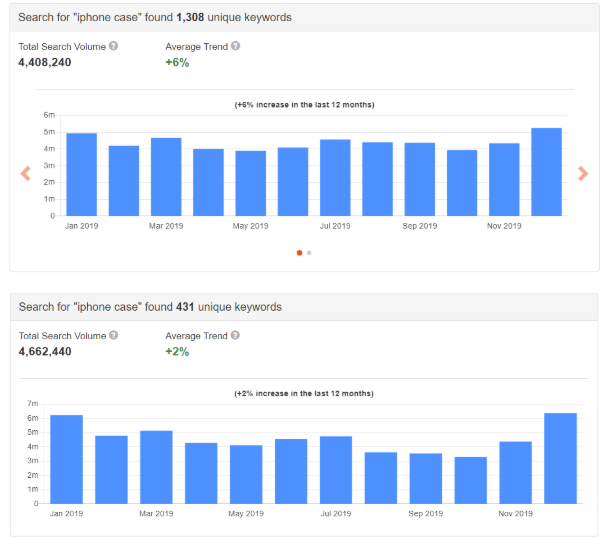605x547 pixels.
Task: Click help icon beside bottom Total Search Volume
Action: coord(113,335)
